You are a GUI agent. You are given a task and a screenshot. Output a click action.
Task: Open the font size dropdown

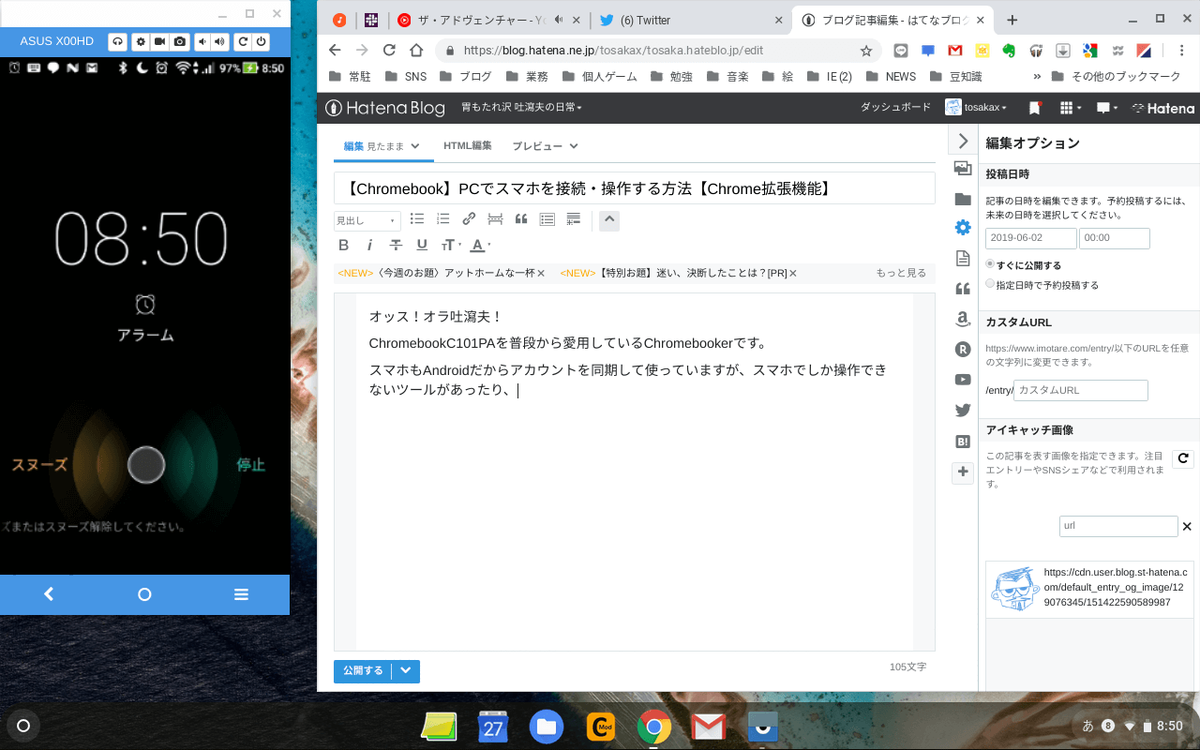pyautogui.click(x=451, y=245)
